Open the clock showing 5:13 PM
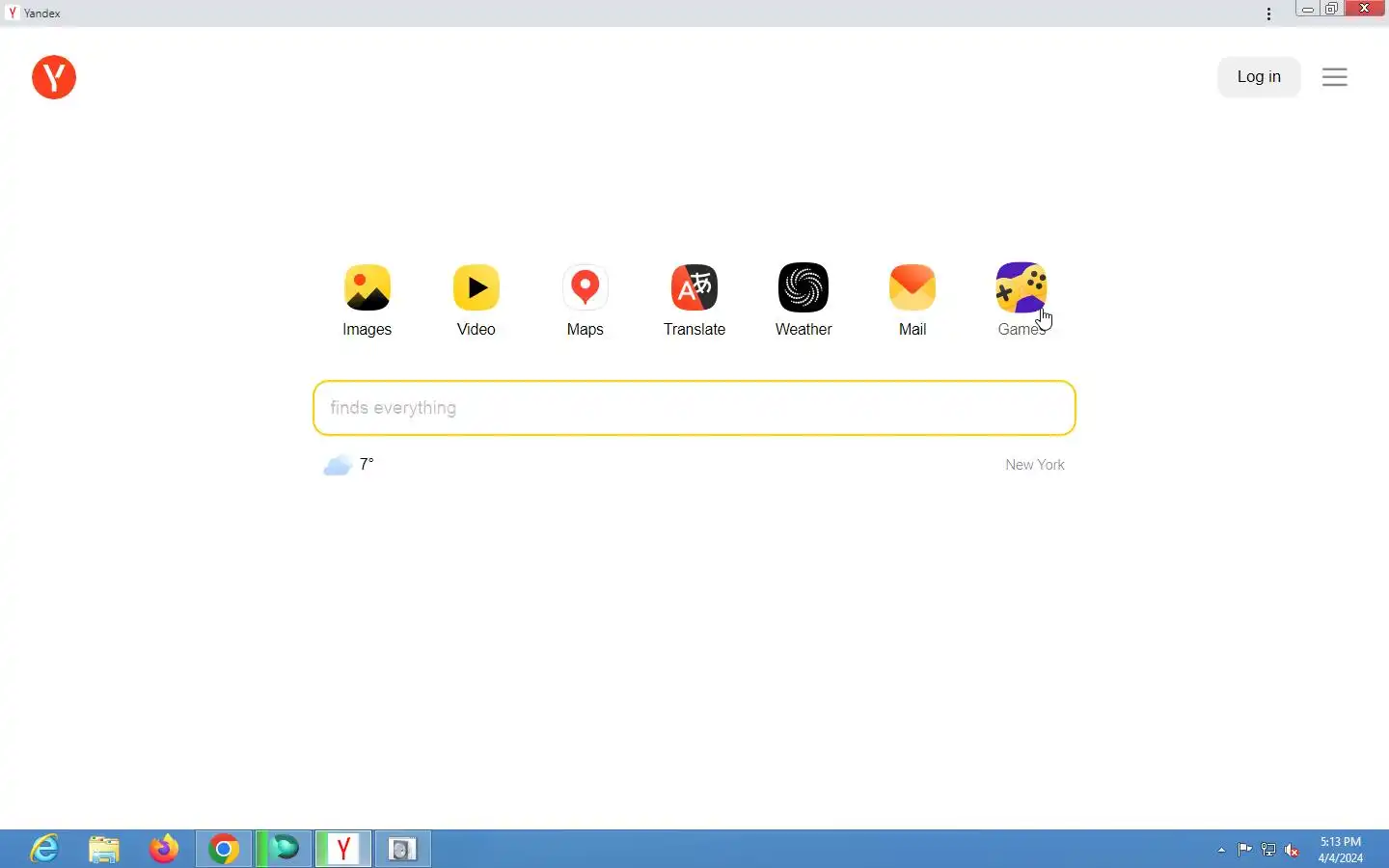 click(1341, 850)
